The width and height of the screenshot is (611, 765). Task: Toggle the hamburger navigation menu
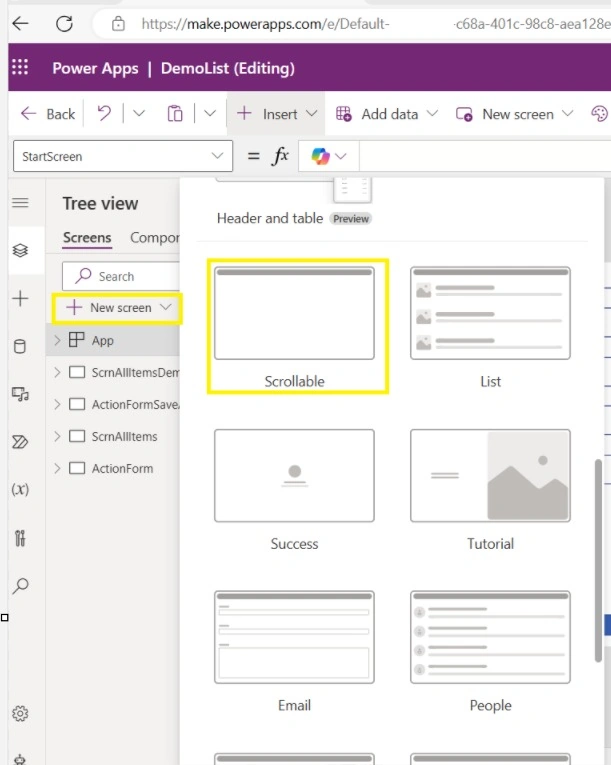pyautogui.click(x=20, y=202)
